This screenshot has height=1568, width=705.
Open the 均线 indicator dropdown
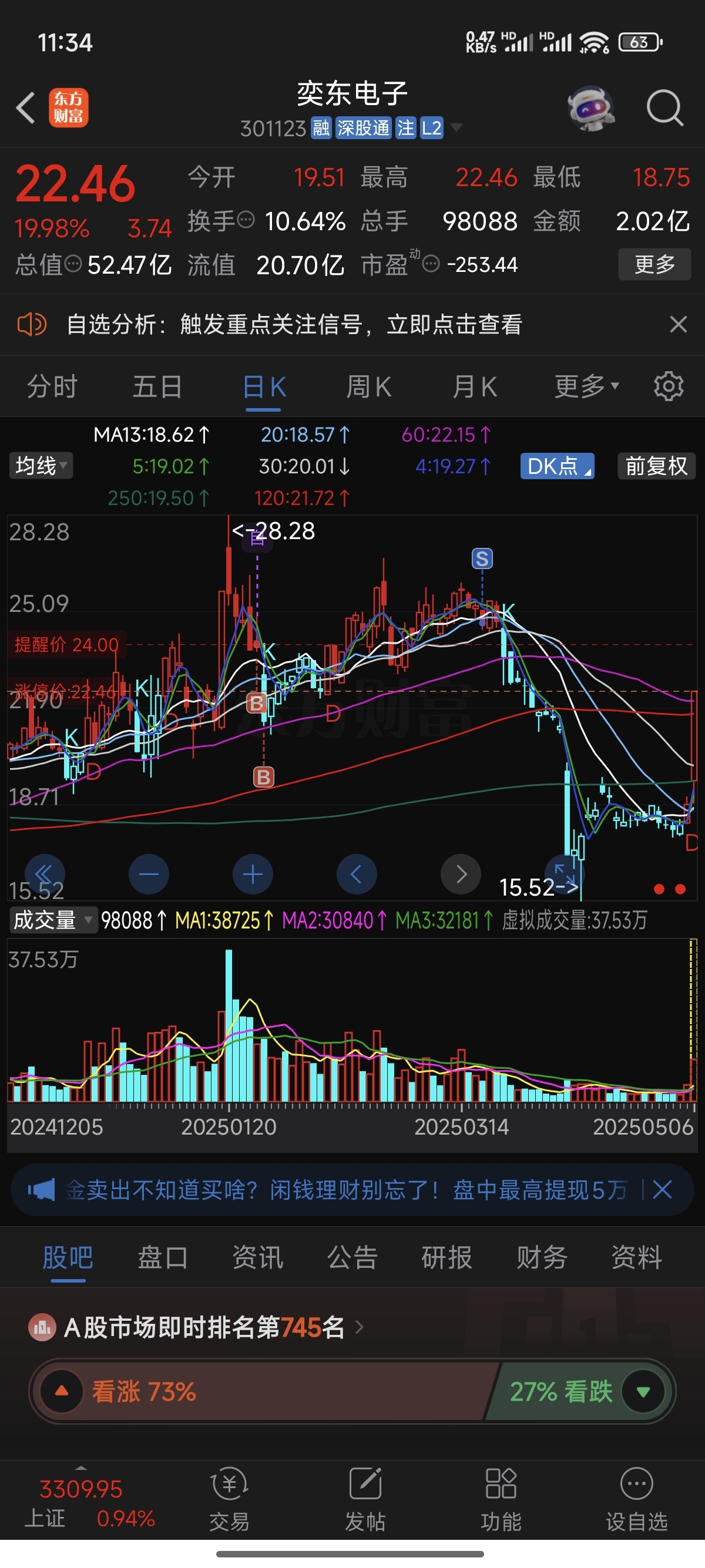coord(41,466)
